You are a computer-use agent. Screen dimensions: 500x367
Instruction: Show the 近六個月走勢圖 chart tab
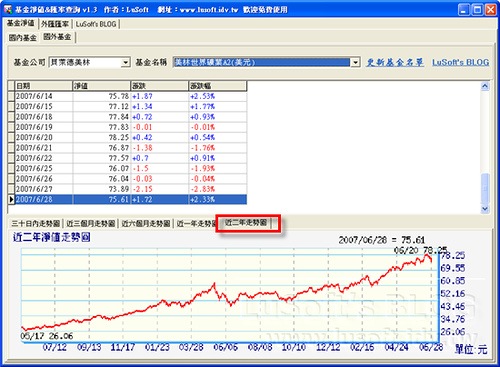coord(146,223)
